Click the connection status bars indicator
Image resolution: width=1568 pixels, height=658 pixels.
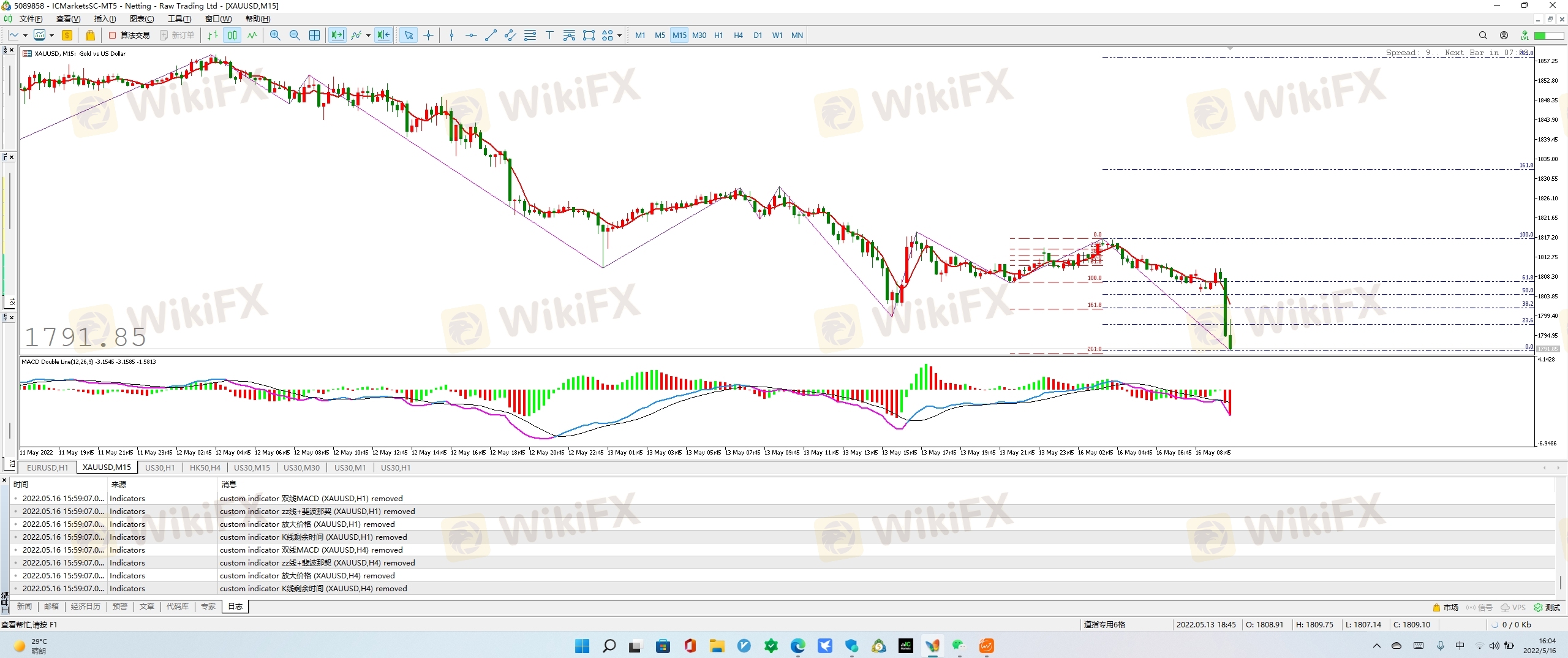pyautogui.click(x=1549, y=36)
